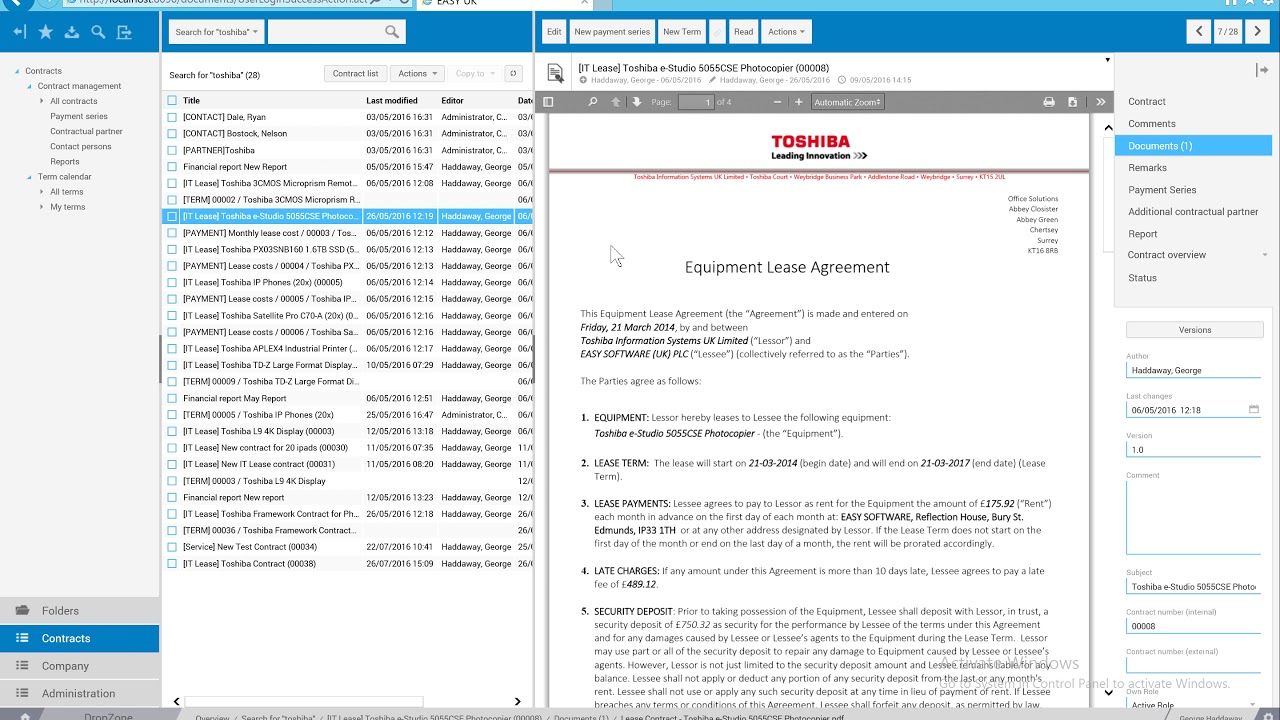Go to previous contract with left chevron
The width and height of the screenshot is (1280, 720).
(x=1199, y=32)
